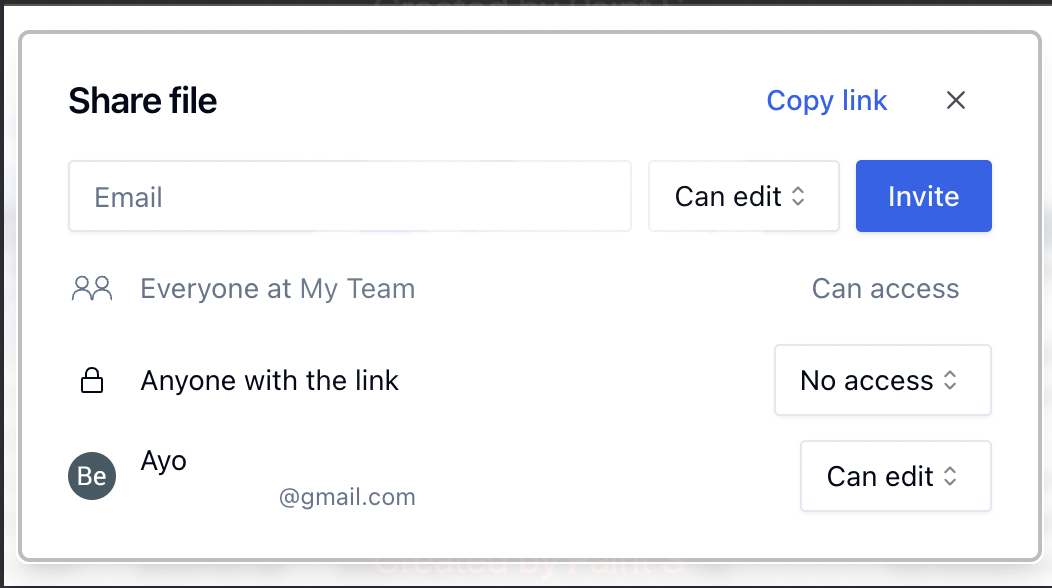Click the @gmail.com email address
Screen dimensions: 1052x588
[x=347, y=497]
